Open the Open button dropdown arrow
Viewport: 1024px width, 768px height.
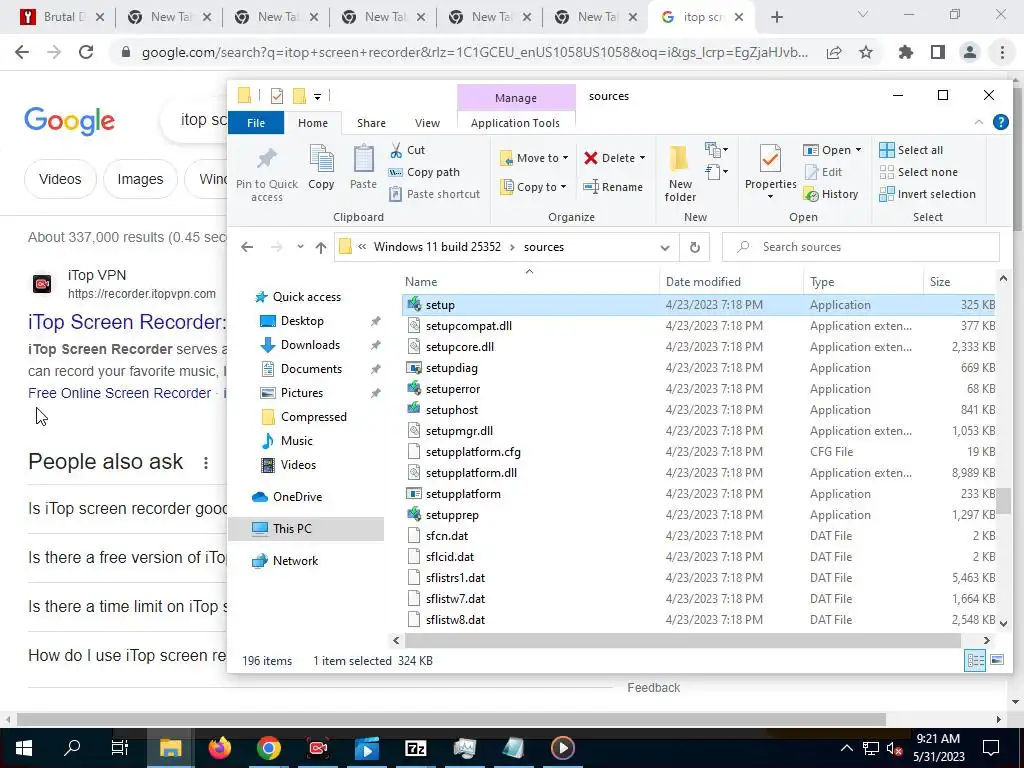click(858, 150)
